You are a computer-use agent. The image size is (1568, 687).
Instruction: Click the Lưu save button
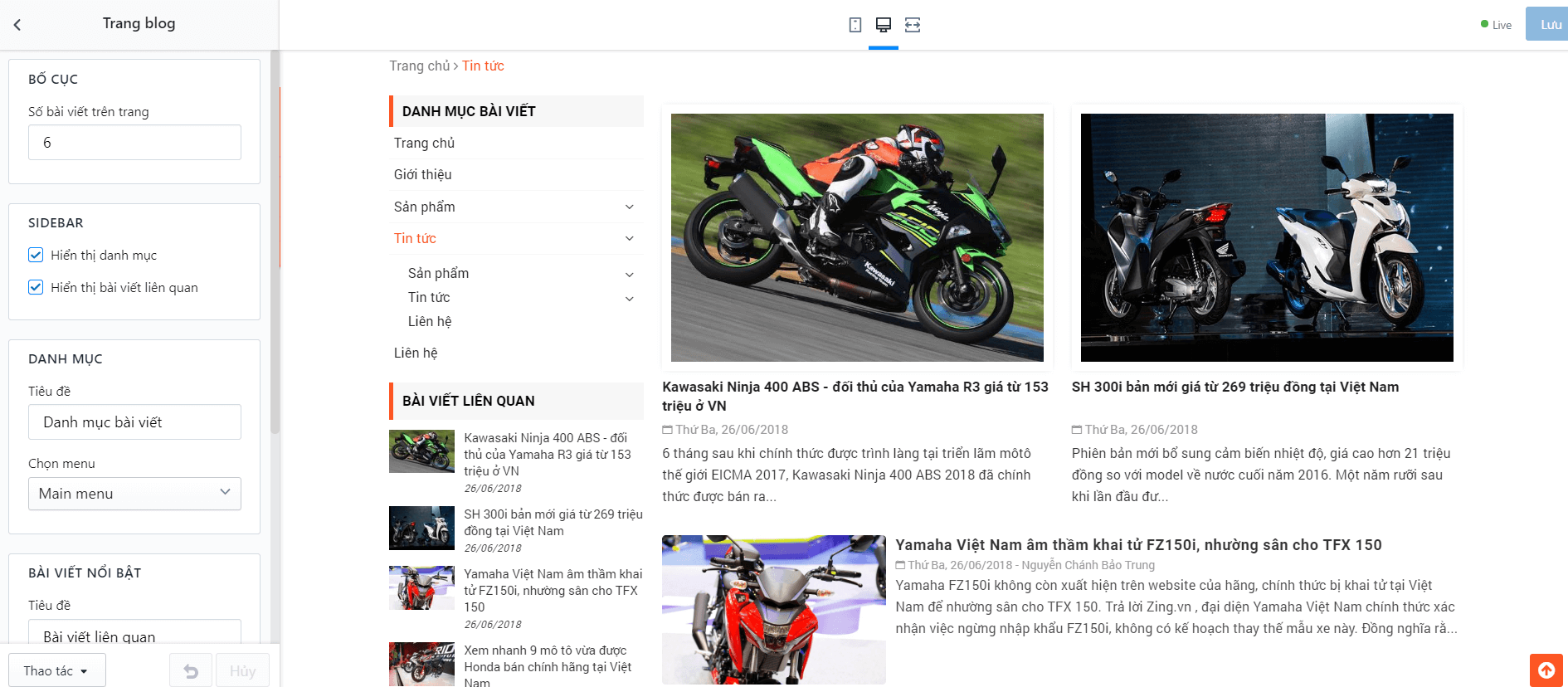coord(1547,24)
